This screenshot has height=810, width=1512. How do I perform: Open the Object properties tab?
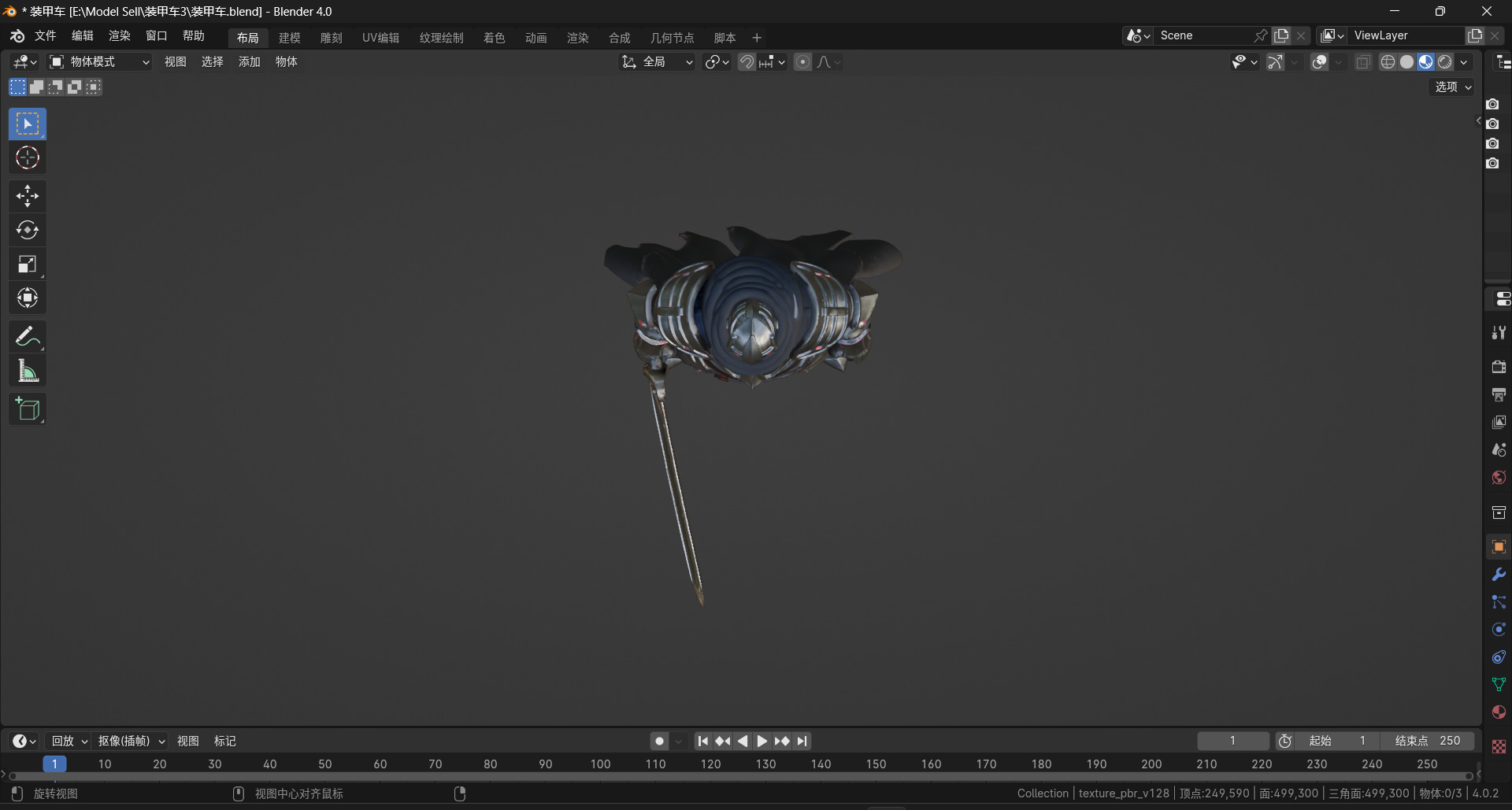(x=1499, y=546)
